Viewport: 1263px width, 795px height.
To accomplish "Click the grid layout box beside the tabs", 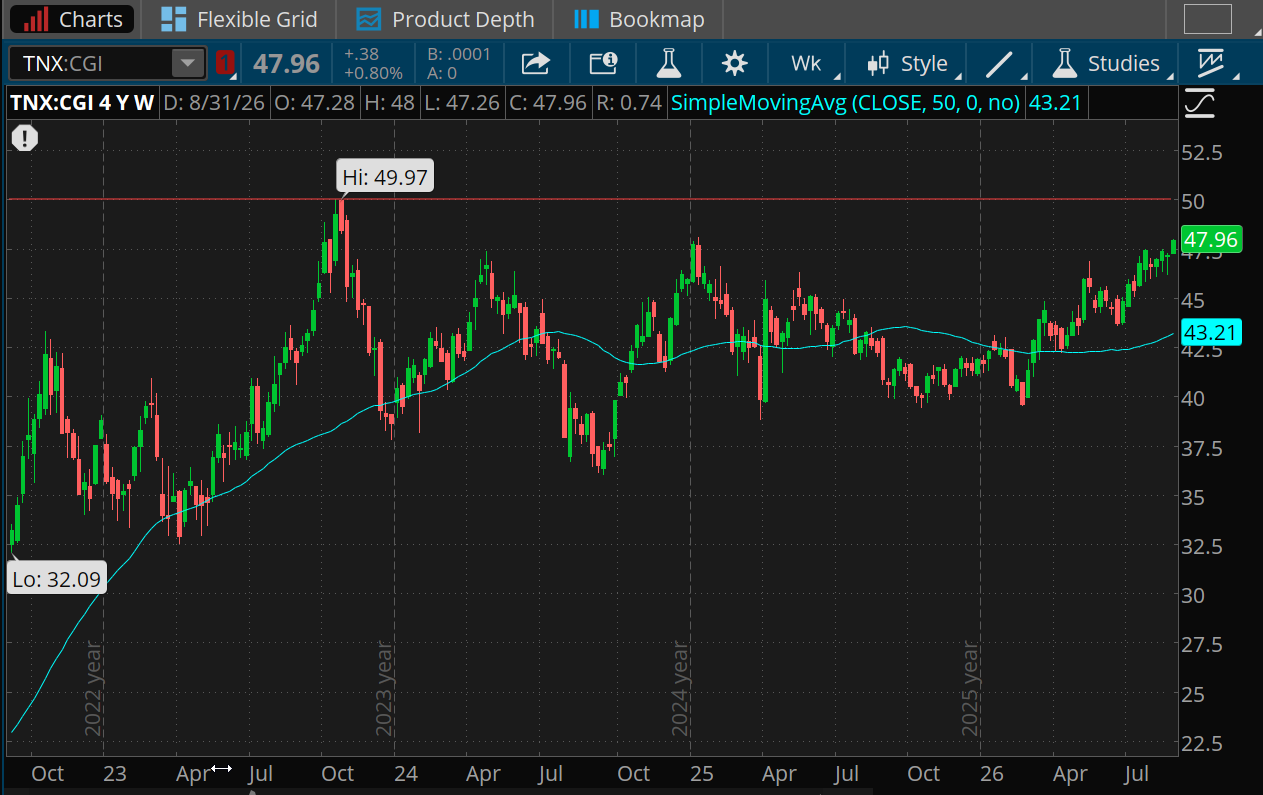I will [x=1208, y=19].
